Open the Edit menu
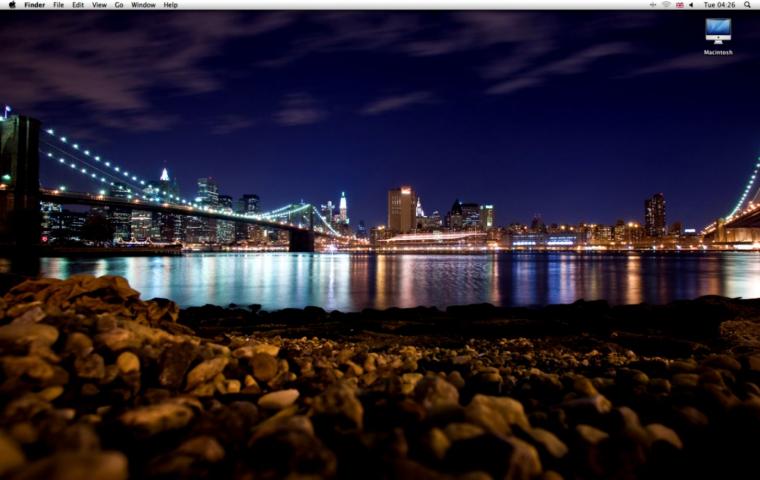This screenshot has height=480, width=760. (x=78, y=5)
